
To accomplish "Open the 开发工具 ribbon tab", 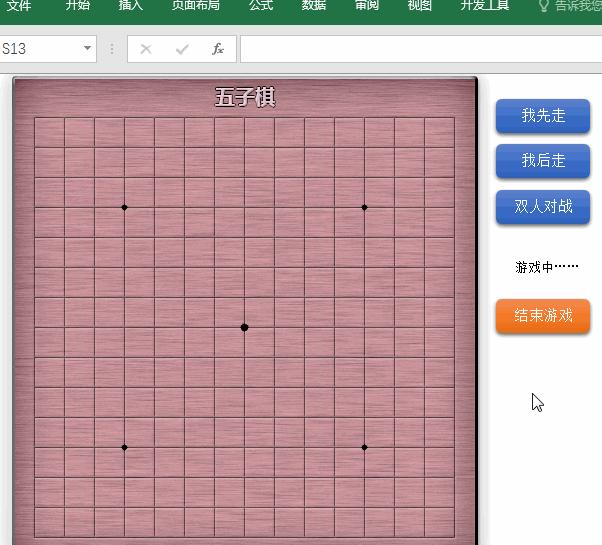I will tap(485, 5).
